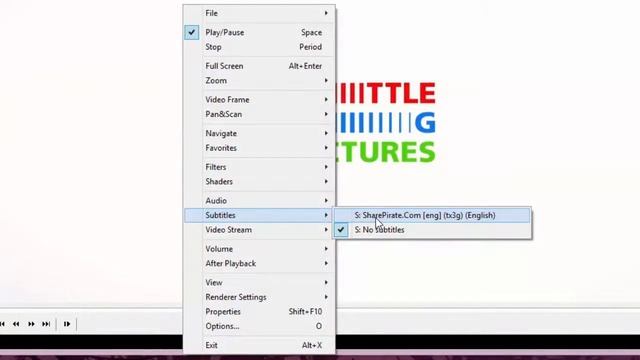Choose Stop from the context menu
The height and width of the screenshot is (360, 640).
pyautogui.click(x=259, y=47)
